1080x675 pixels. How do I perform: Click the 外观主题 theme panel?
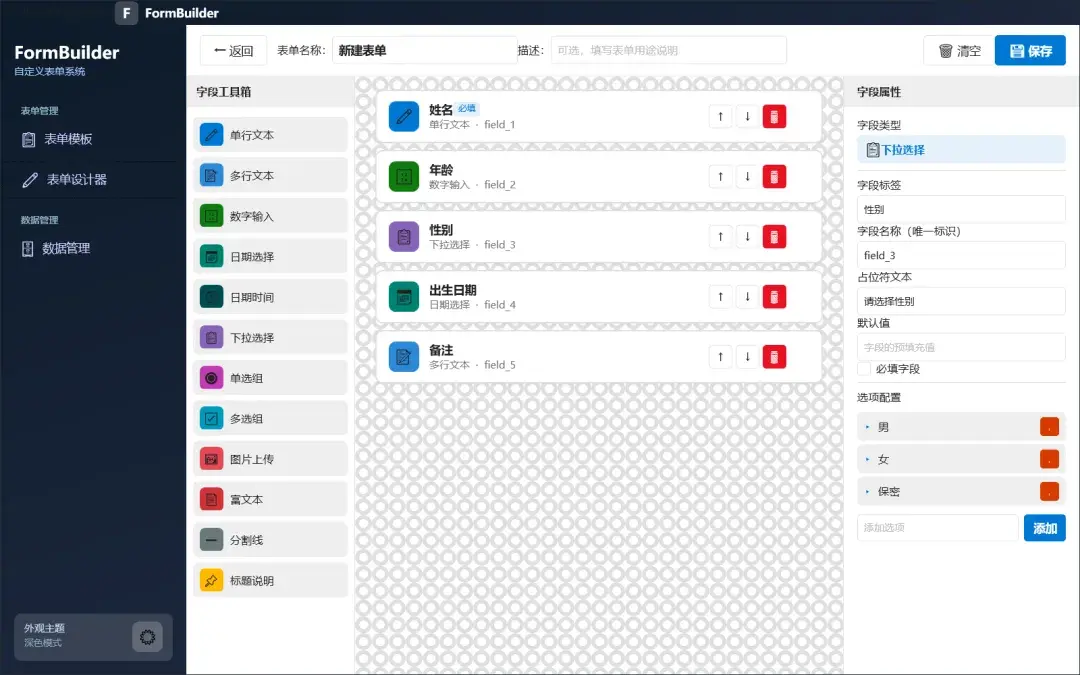93,637
